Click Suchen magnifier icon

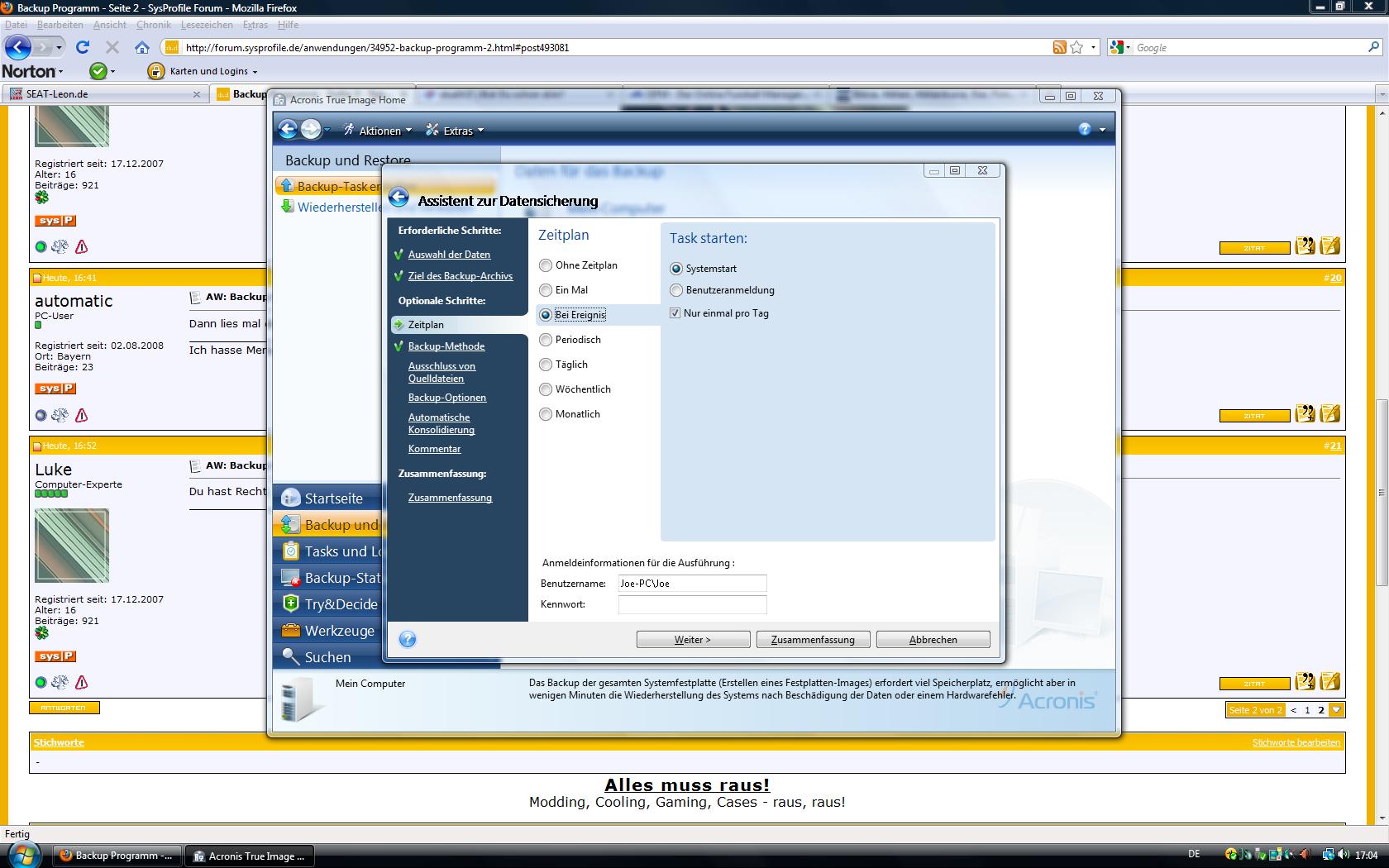[x=290, y=656]
